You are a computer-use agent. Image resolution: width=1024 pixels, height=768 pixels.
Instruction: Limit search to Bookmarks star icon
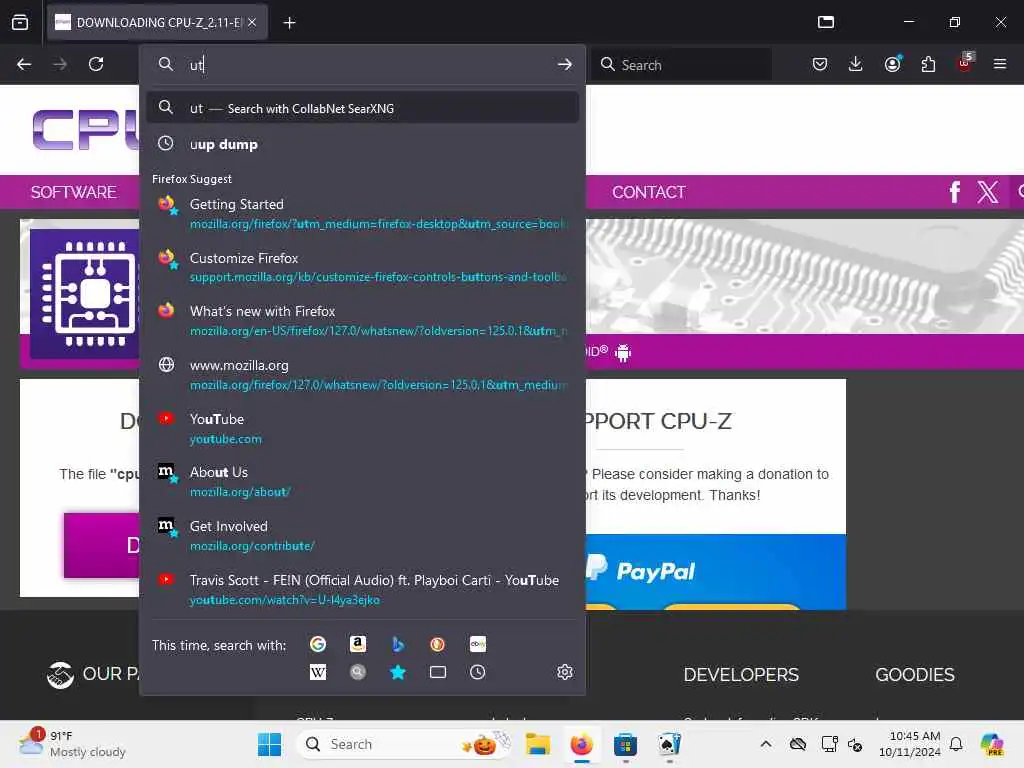tap(398, 672)
